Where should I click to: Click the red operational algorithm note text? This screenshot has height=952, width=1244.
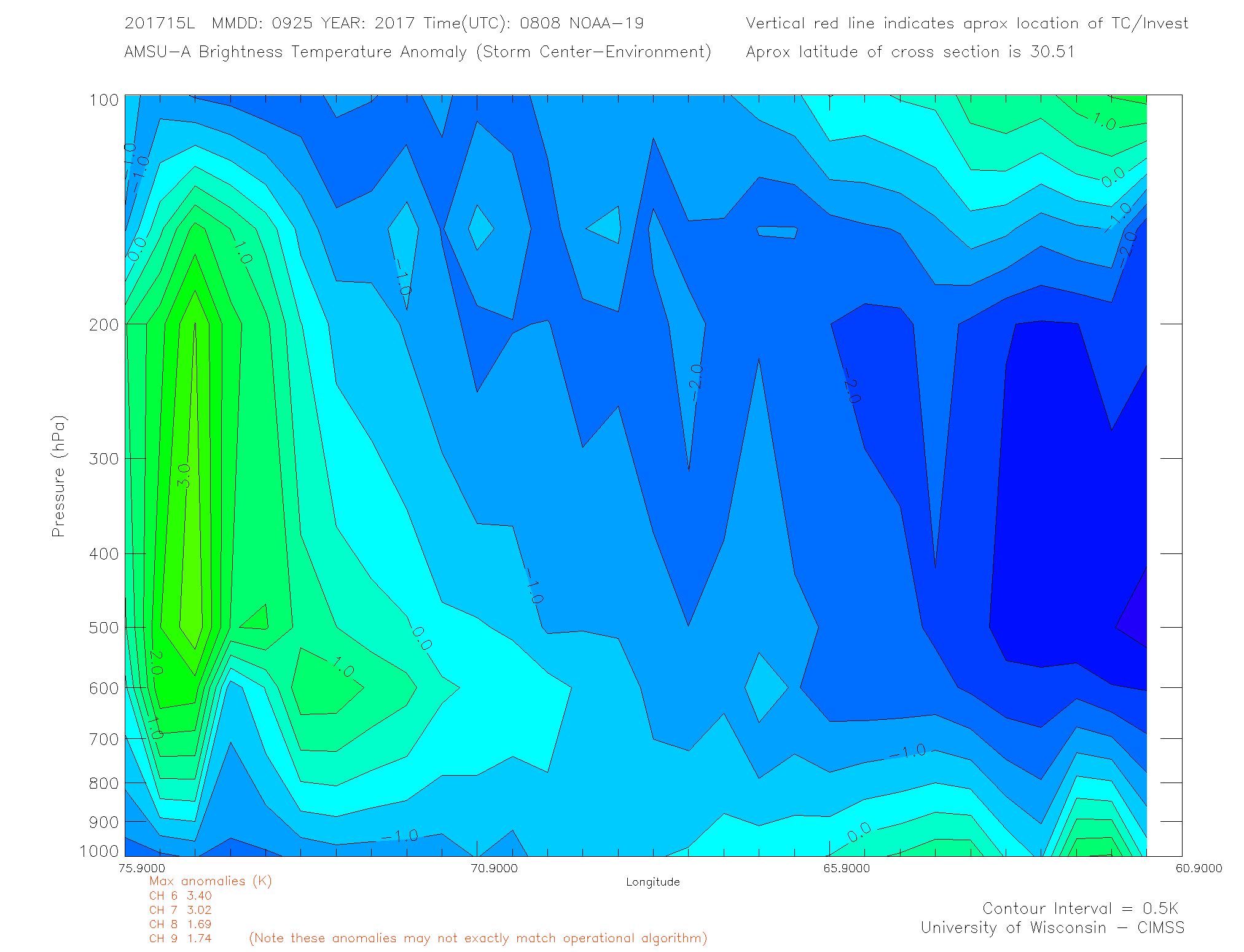478,938
